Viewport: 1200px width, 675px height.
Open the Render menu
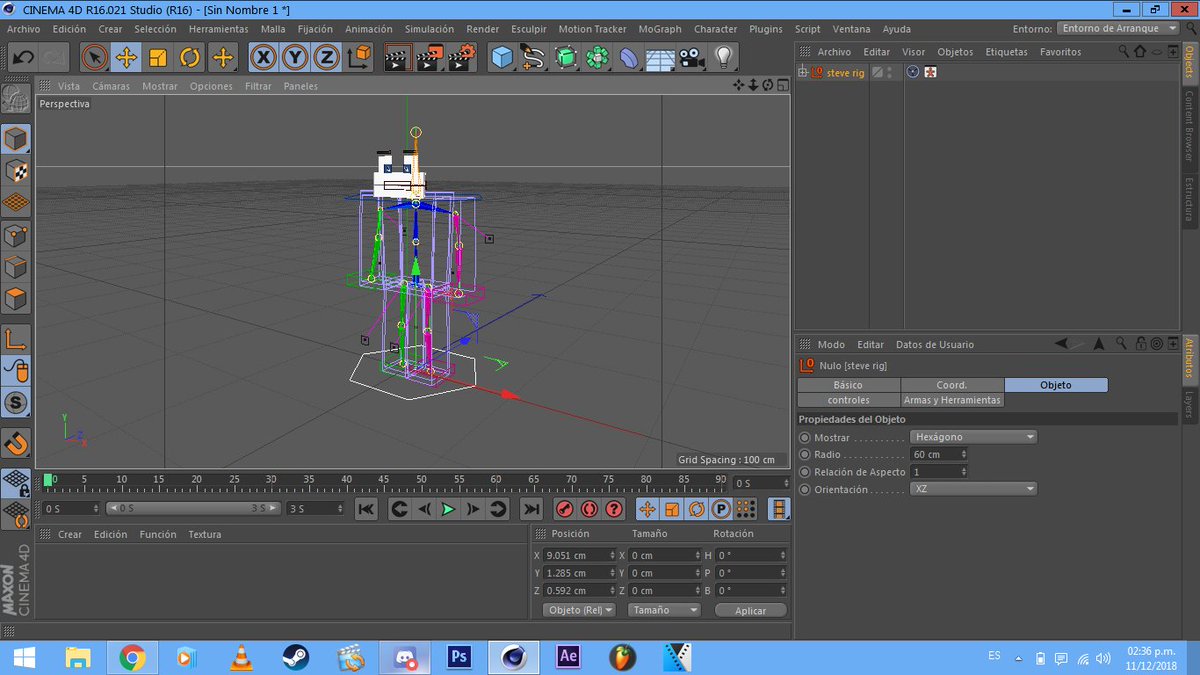pos(482,29)
